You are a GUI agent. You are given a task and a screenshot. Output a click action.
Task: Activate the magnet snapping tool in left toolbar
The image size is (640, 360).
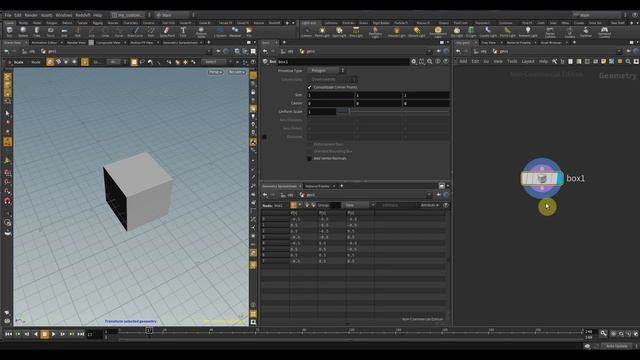coord(7,201)
